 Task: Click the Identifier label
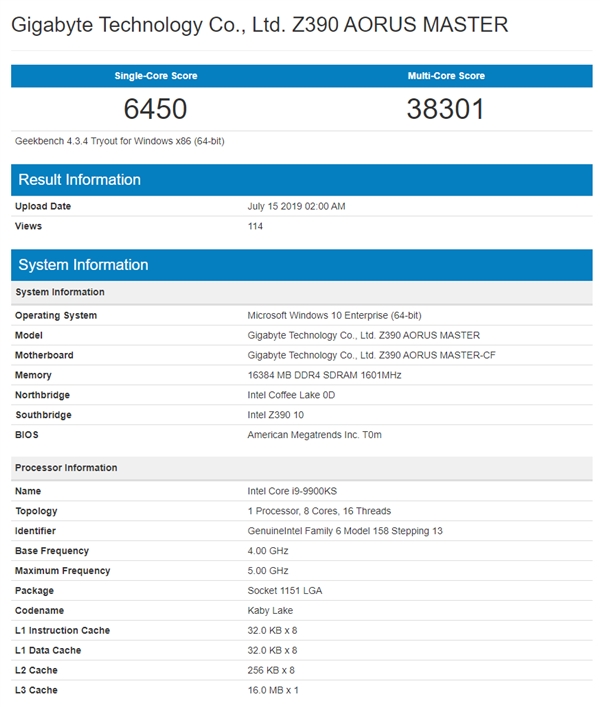pyautogui.click(x=35, y=531)
